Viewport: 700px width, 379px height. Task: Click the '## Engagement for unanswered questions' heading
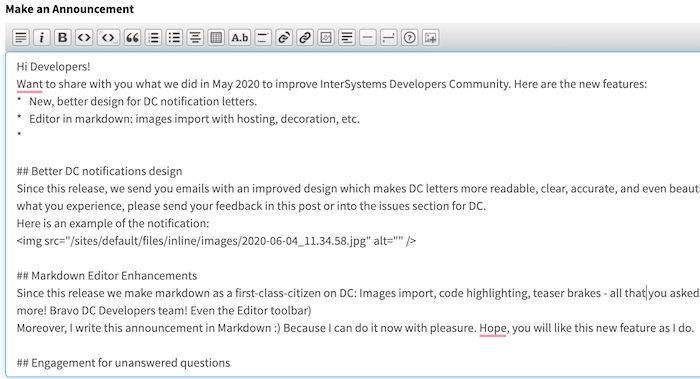point(123,362)
